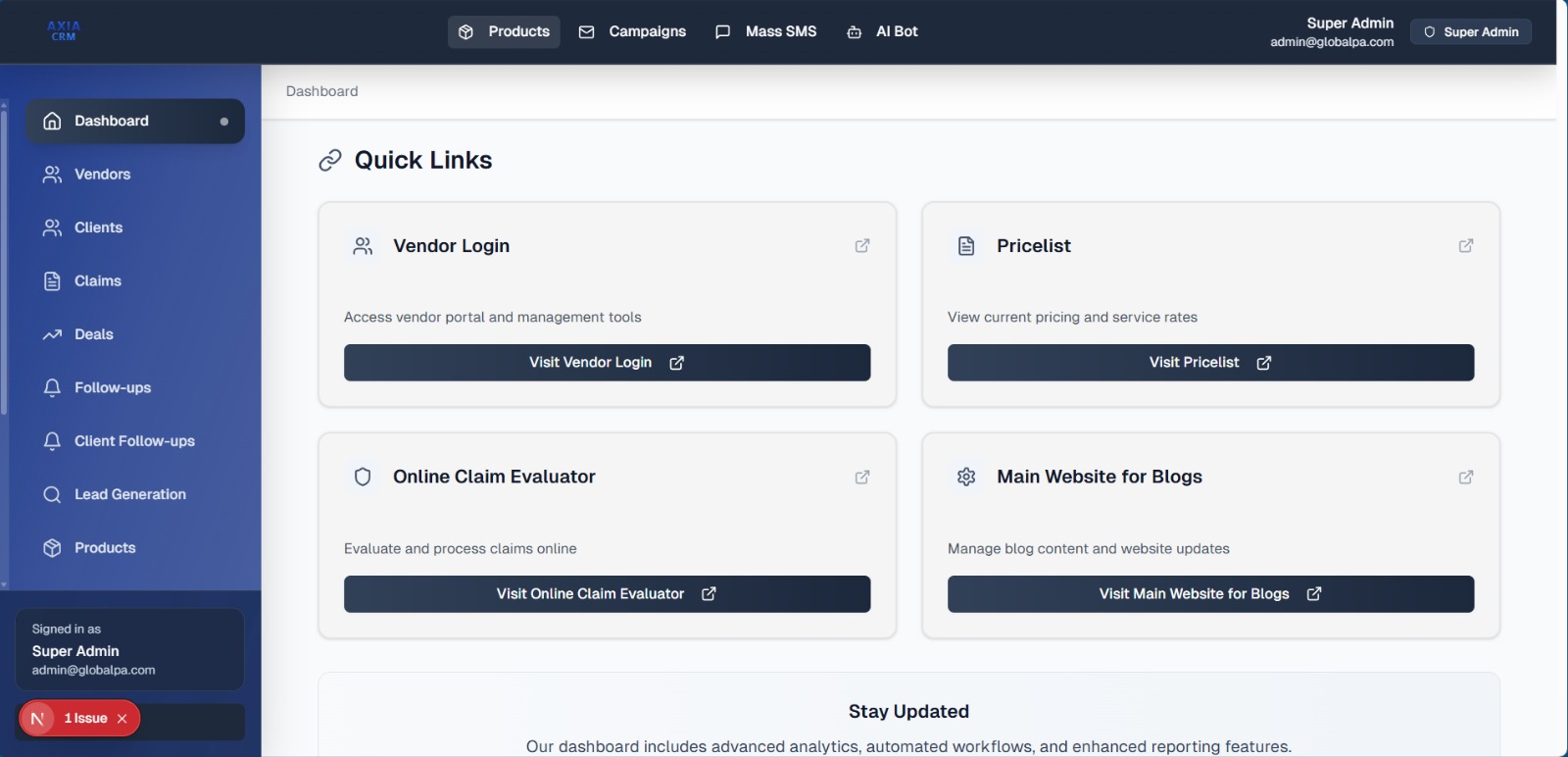Viewport: 1568px width, 757px height.
Task: Select Vendors in the sidebar
Action: (x=102, y=175)
